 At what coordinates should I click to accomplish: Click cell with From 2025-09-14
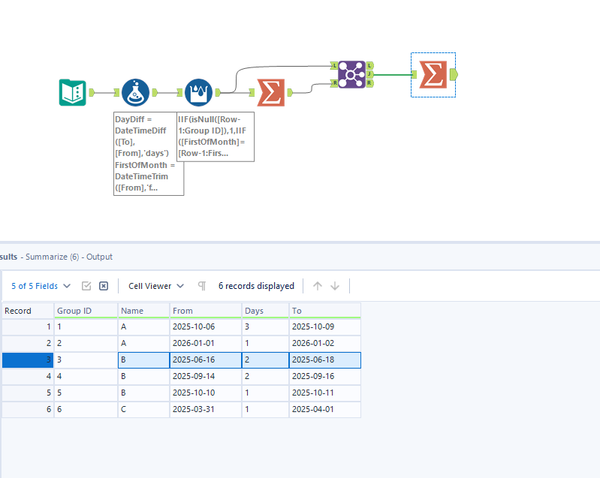(205, 376)
